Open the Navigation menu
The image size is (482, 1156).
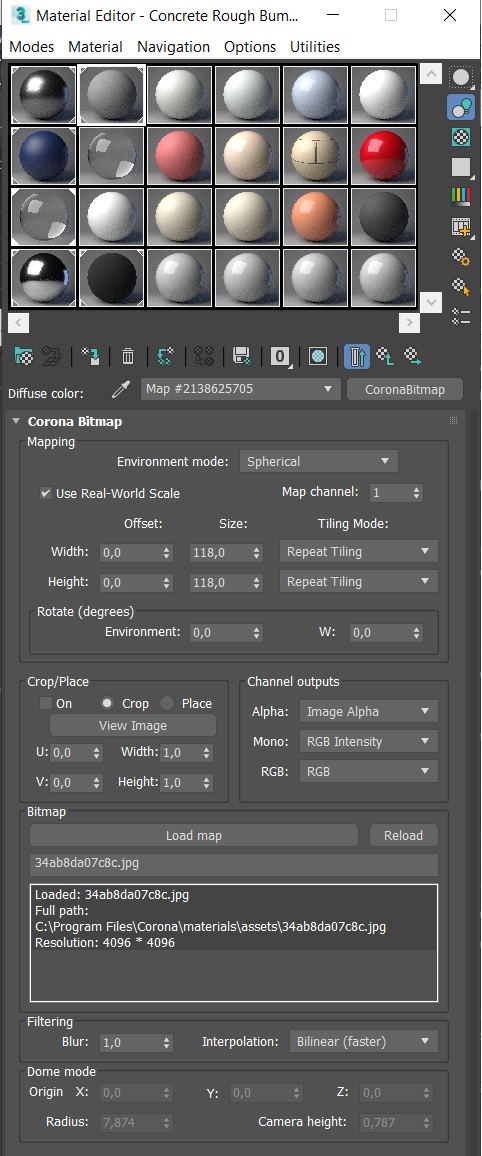[173, 46]
